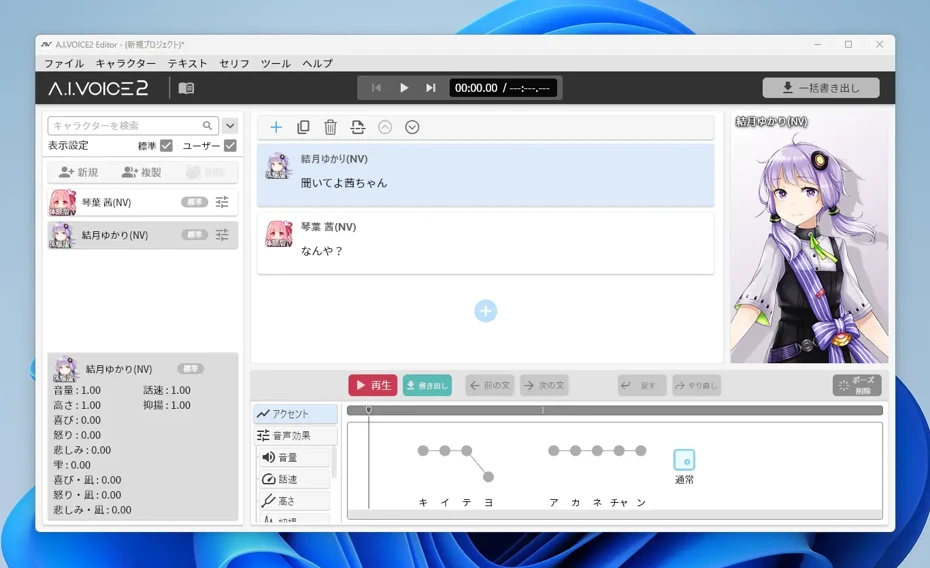Switch to the アクセント tab

point(295,414)
